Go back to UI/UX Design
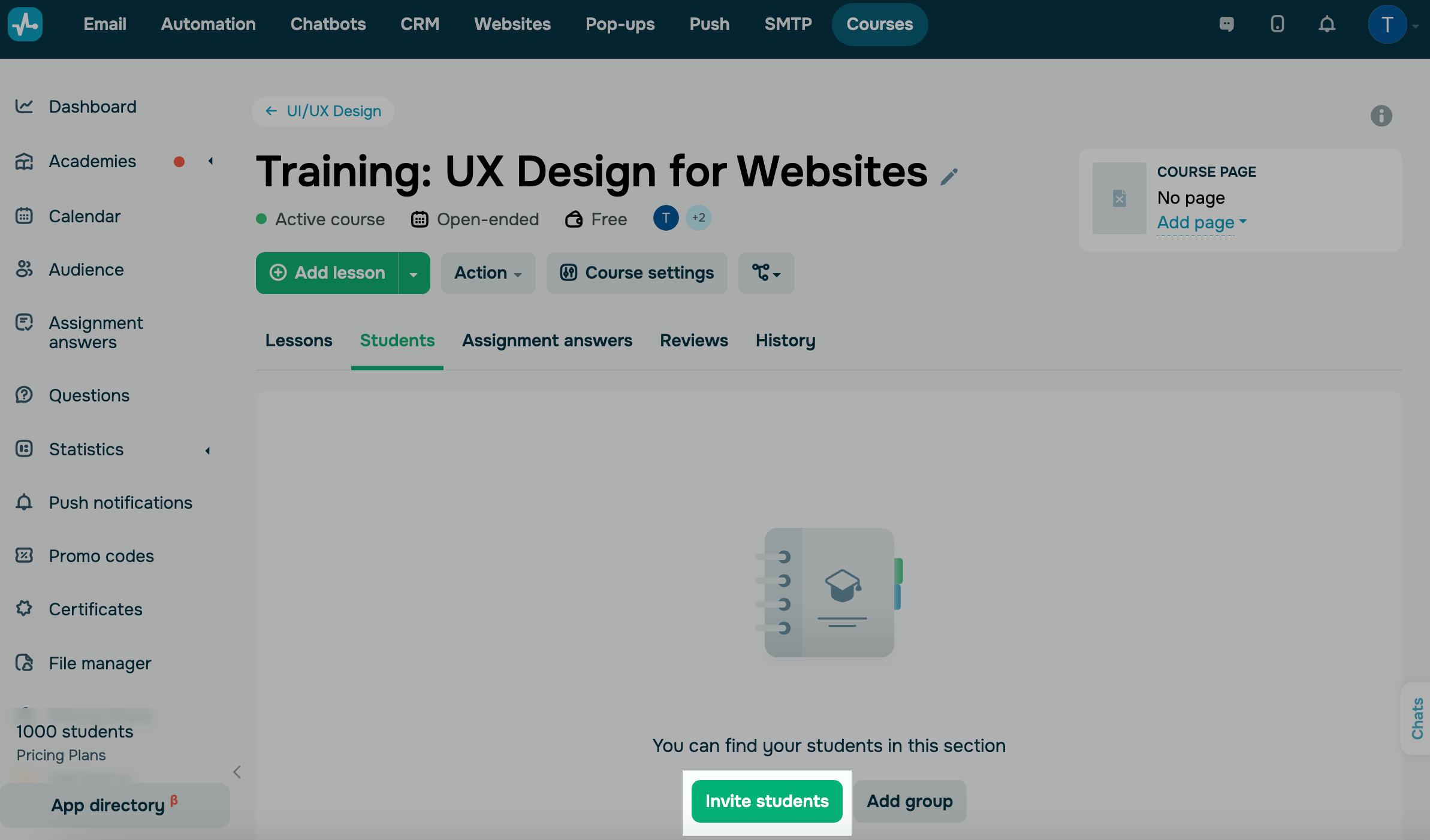 [324, 111]
